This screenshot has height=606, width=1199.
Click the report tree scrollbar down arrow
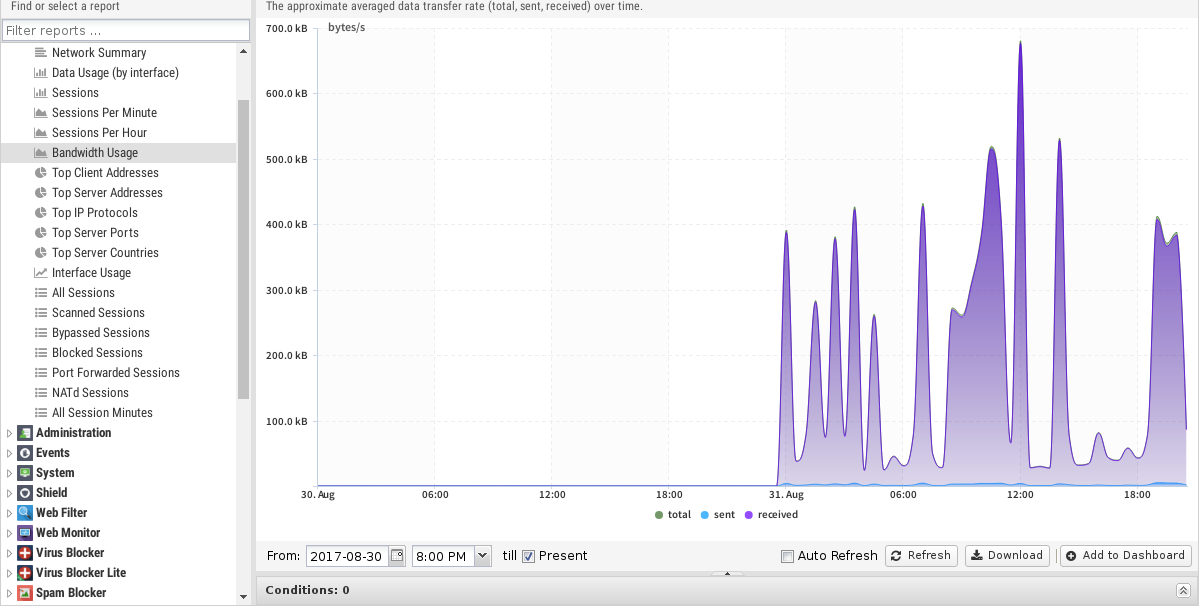pos(243,597)
